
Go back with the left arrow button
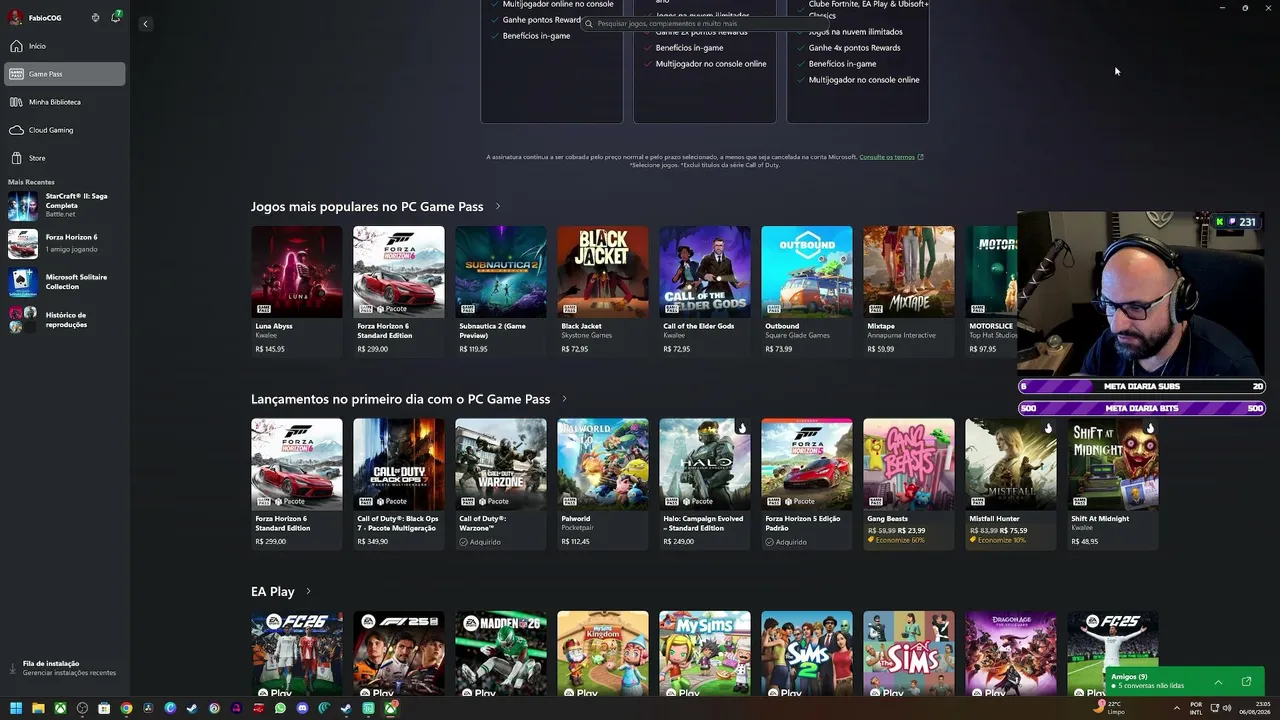pyautogui.click(x=145, y=23)
